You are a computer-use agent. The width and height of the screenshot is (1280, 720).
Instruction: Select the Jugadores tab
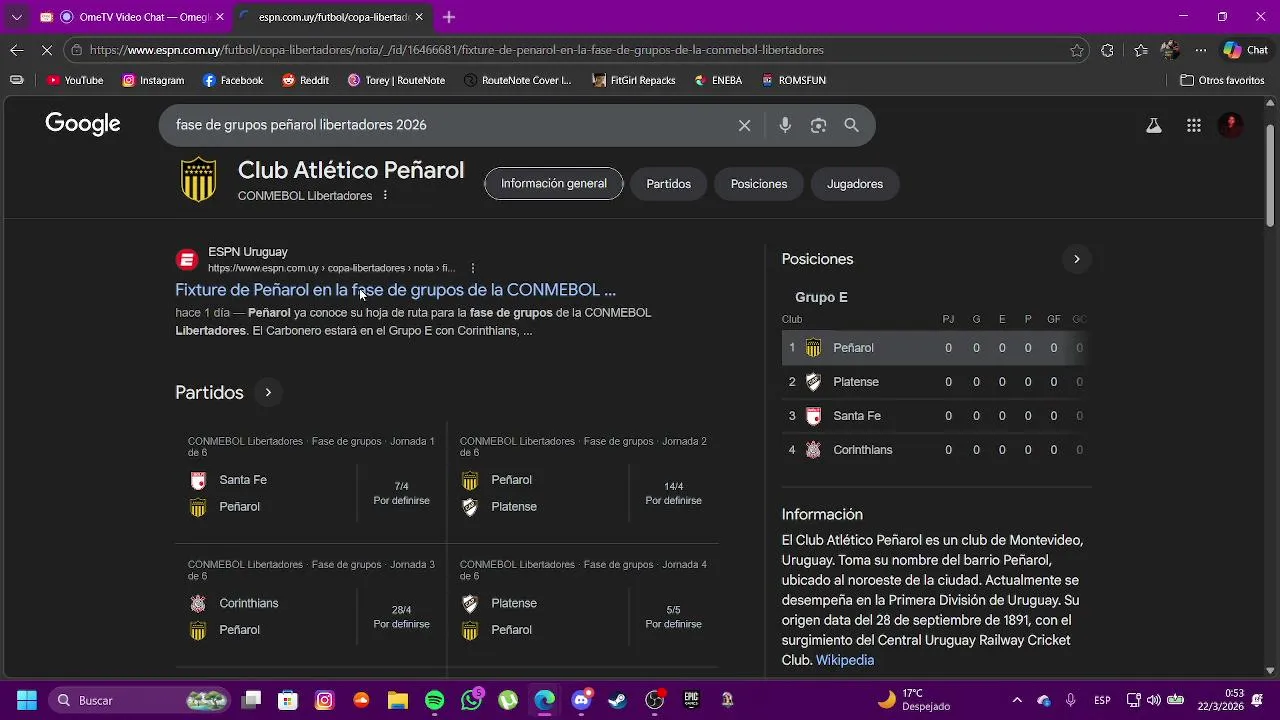(855, 184)
